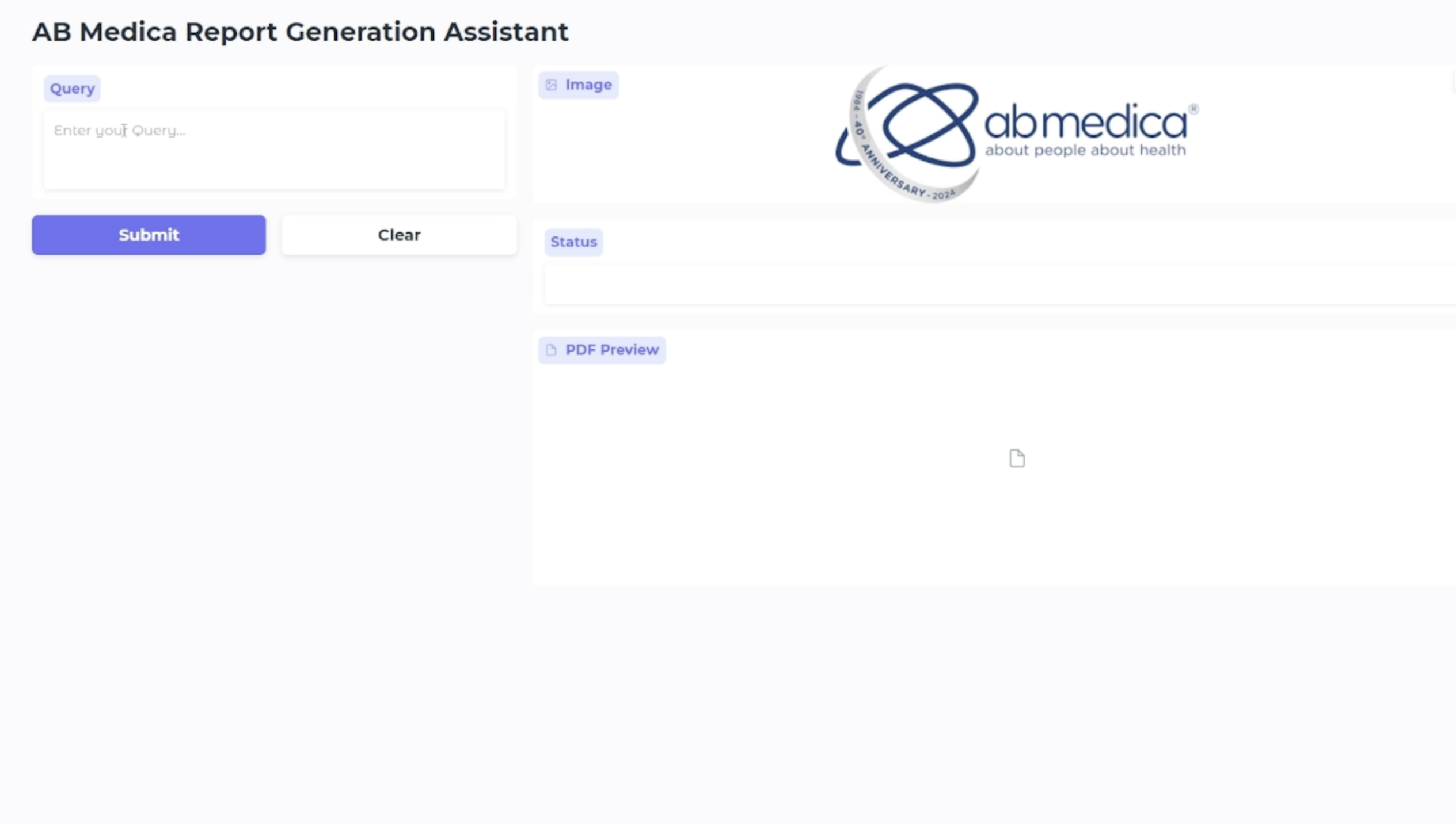Click the Query text input field
This screenshot has height=824, width=1456.
(x=274, y=150)
